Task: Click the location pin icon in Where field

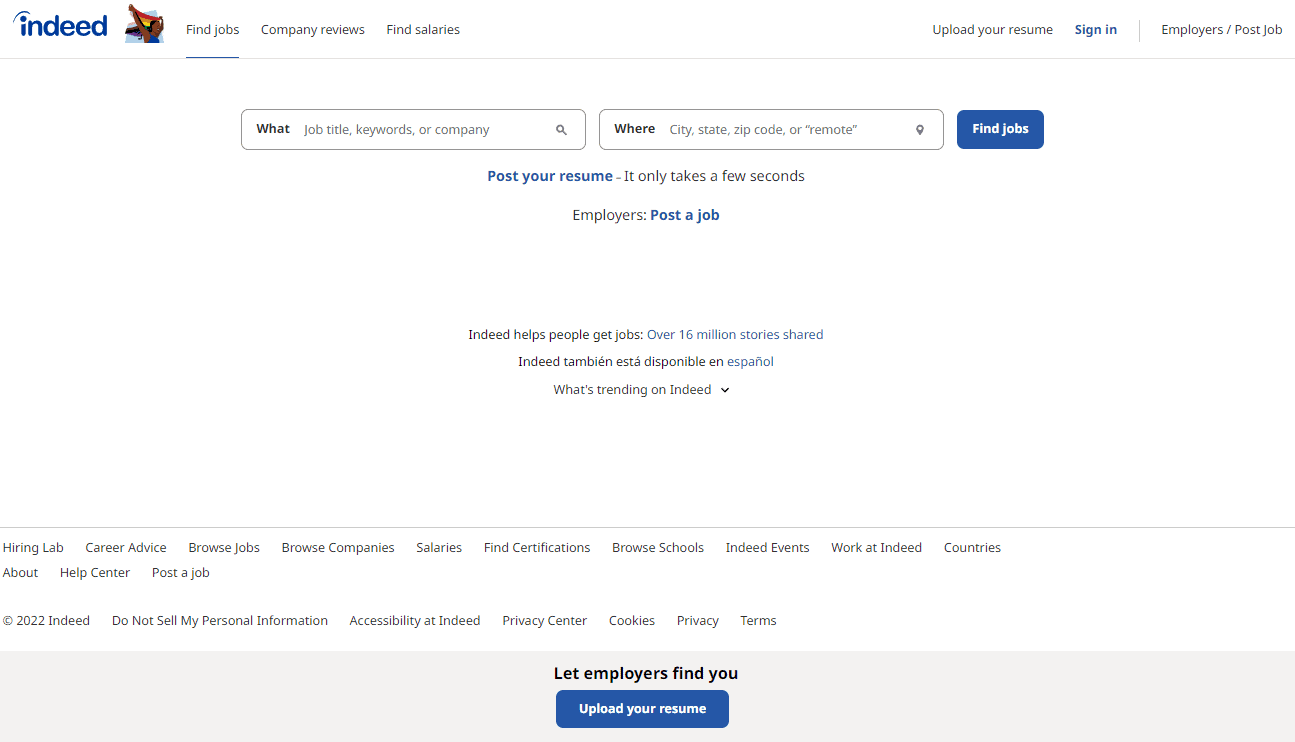Action: [x=919, y=129]
